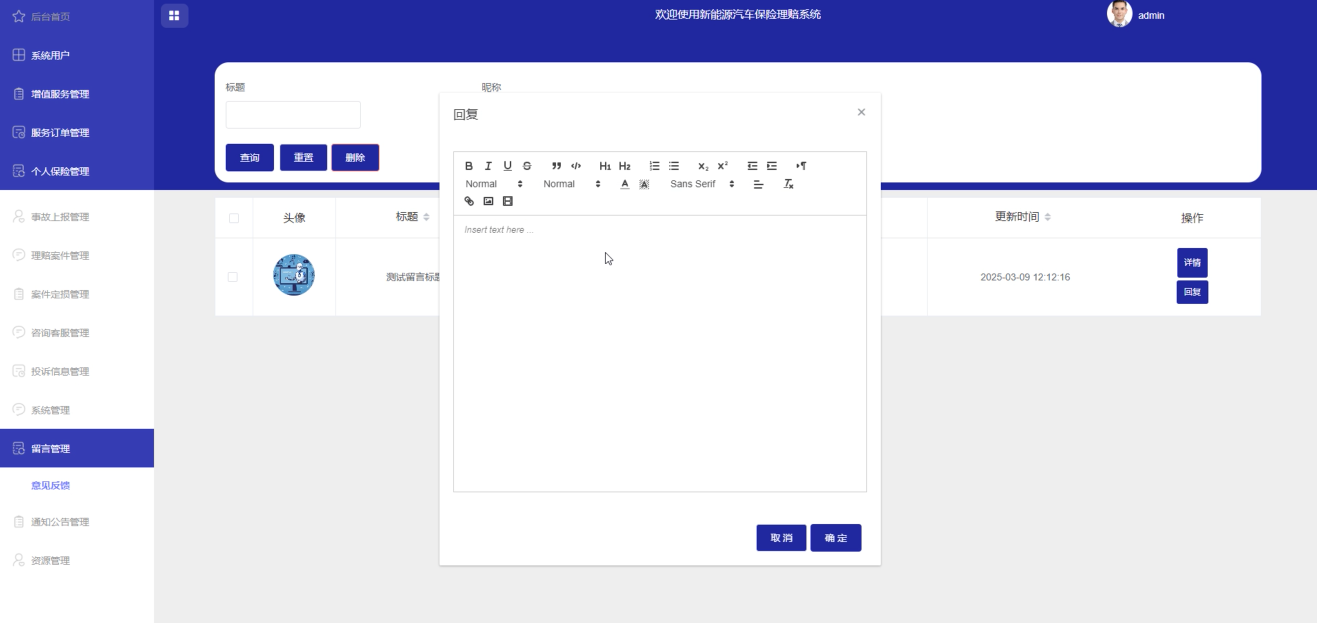Screen dimensions: 1317x623
Task: Expand the 事故上报管理 menu
Action: [77, 217]
